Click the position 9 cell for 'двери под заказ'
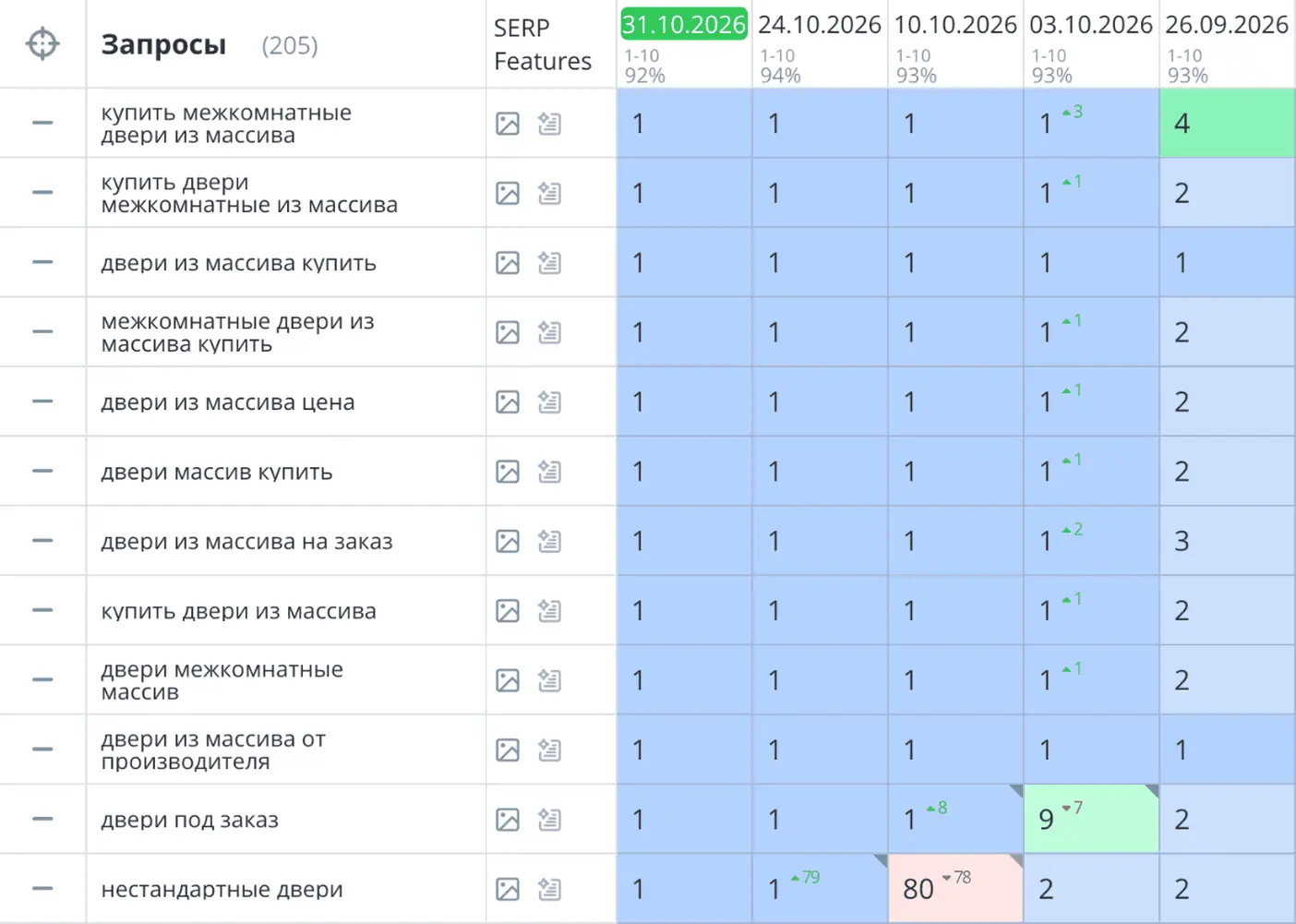Image resolution: width=1296 pixels, height=924 pixels. [1091, 819]
